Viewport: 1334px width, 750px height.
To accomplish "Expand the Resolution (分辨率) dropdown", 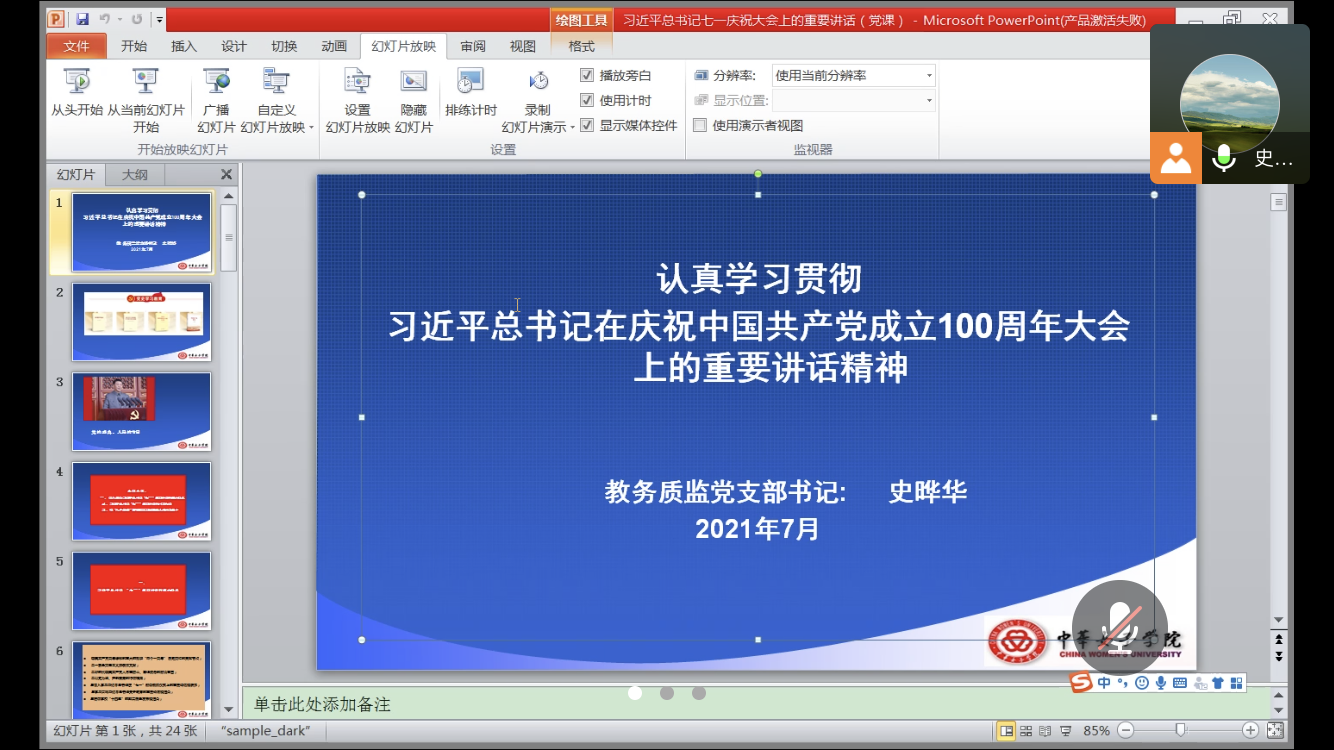I will 928,75.
